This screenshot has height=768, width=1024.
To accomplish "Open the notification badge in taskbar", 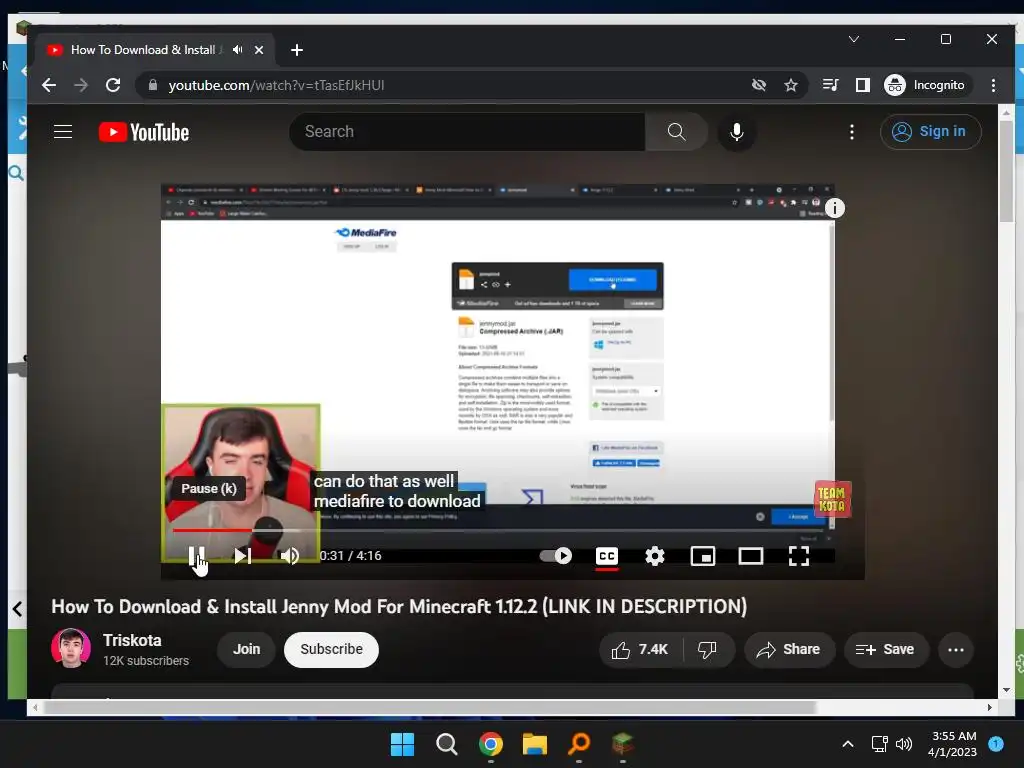I will click(996, 743).
